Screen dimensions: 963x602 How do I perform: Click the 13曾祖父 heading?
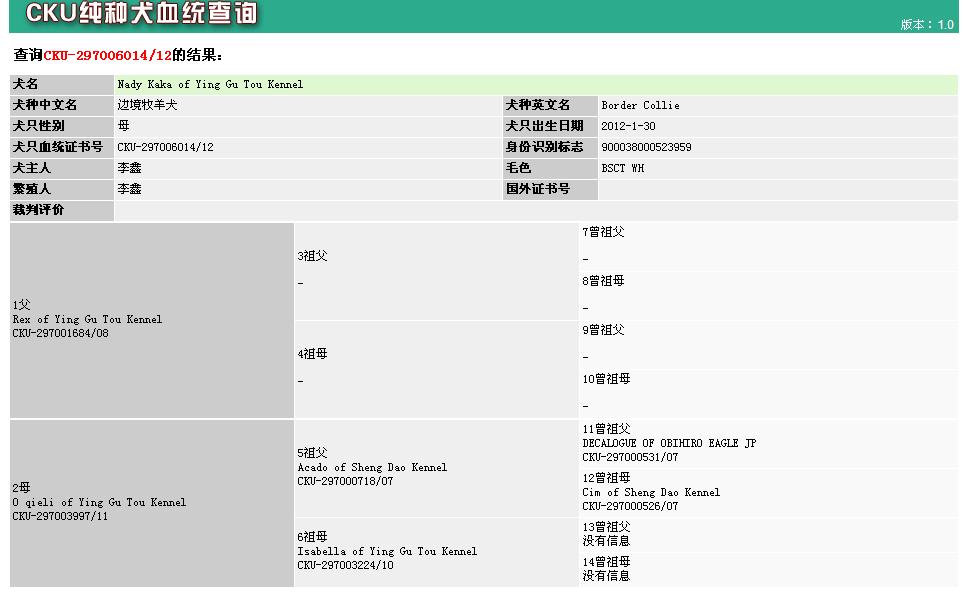(606, 528)
